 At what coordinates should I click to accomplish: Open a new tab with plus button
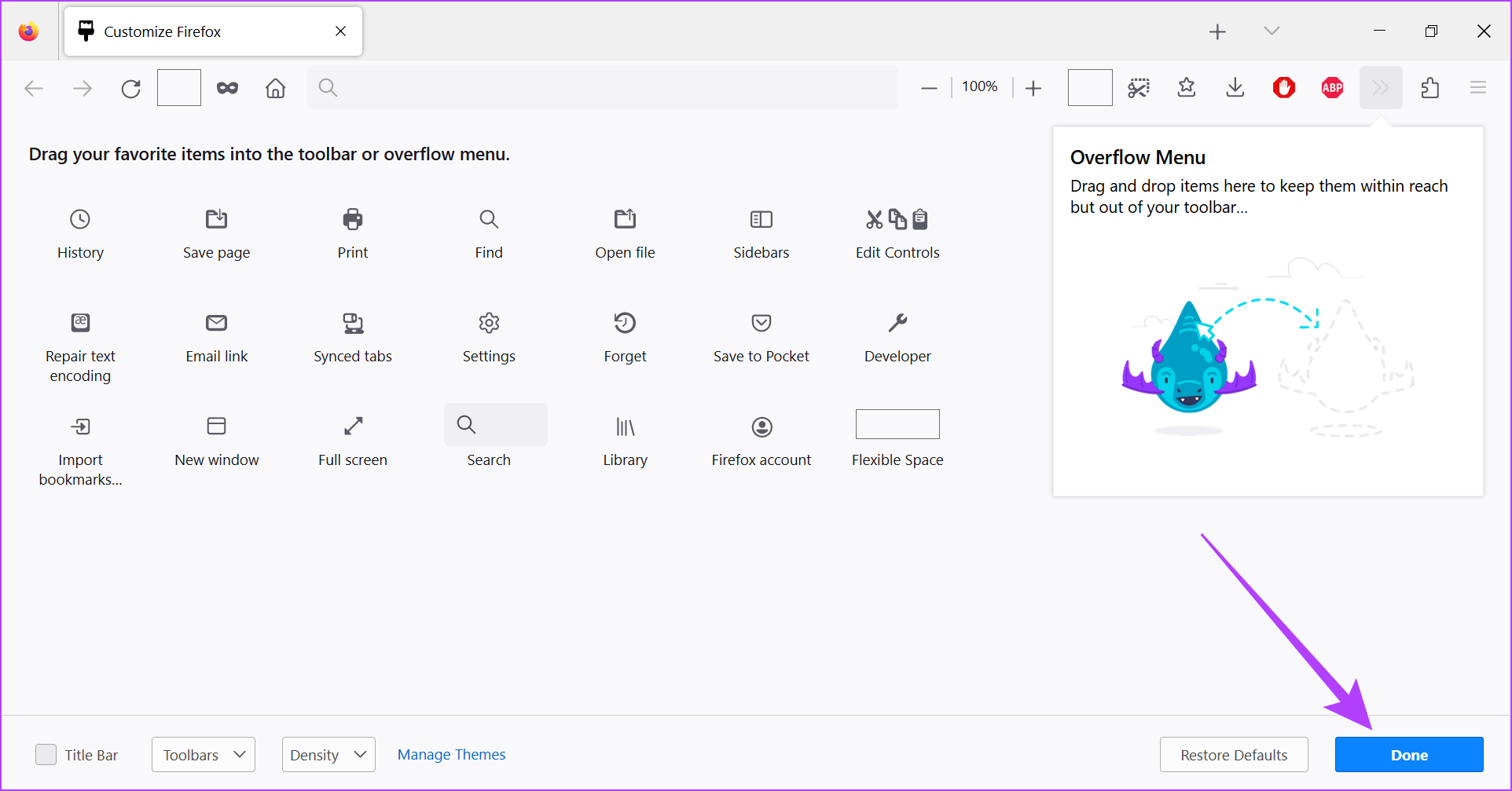(x=1217, y=31)
